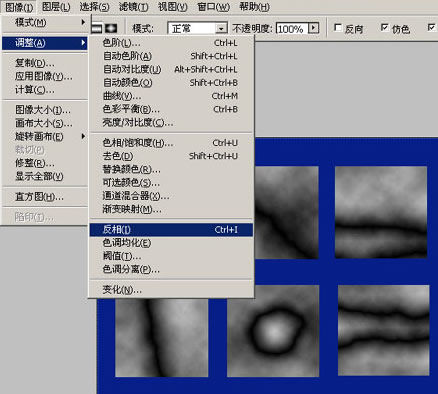
Task: Choose 直方图(H)... menu entry
Action: pos(45,197)
